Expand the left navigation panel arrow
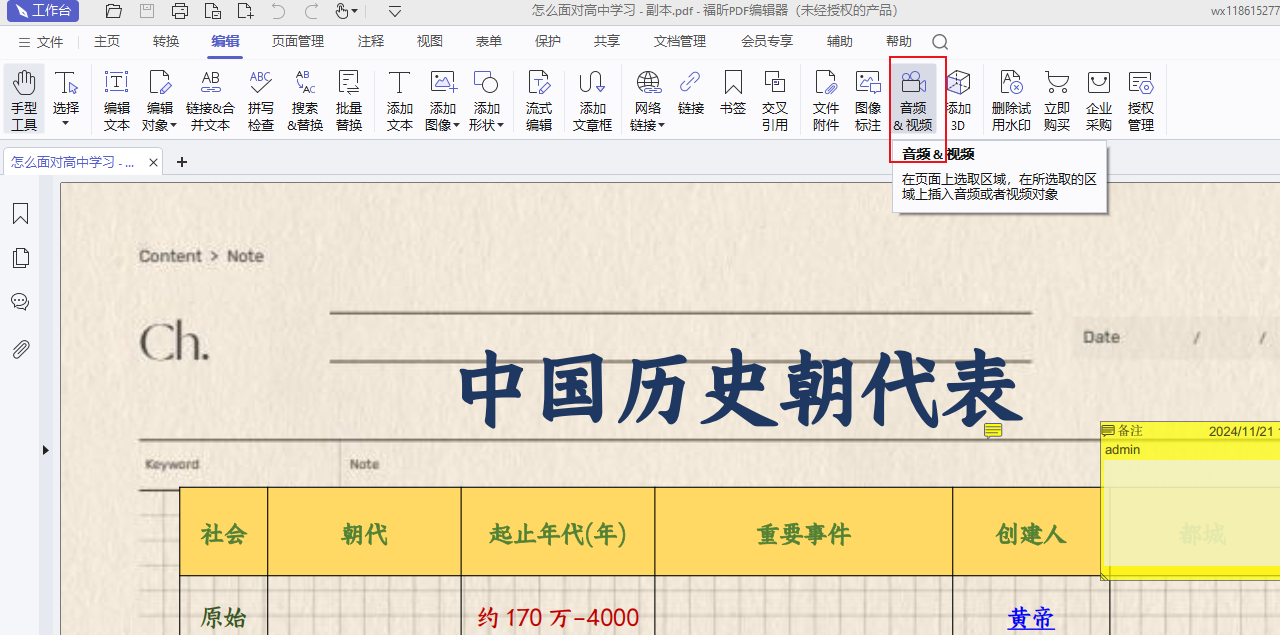Image resolution: width=1280 pixels, height=635 pixels. (x=45, y=451)
